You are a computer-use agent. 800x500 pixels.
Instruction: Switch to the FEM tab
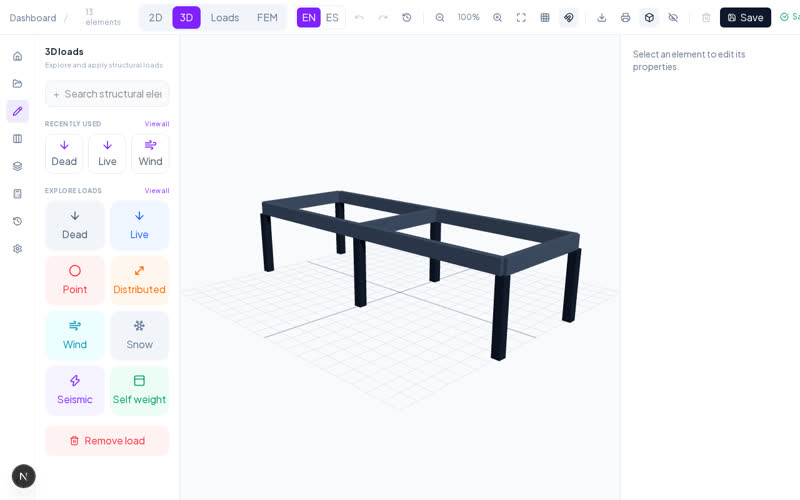(267, 17)
